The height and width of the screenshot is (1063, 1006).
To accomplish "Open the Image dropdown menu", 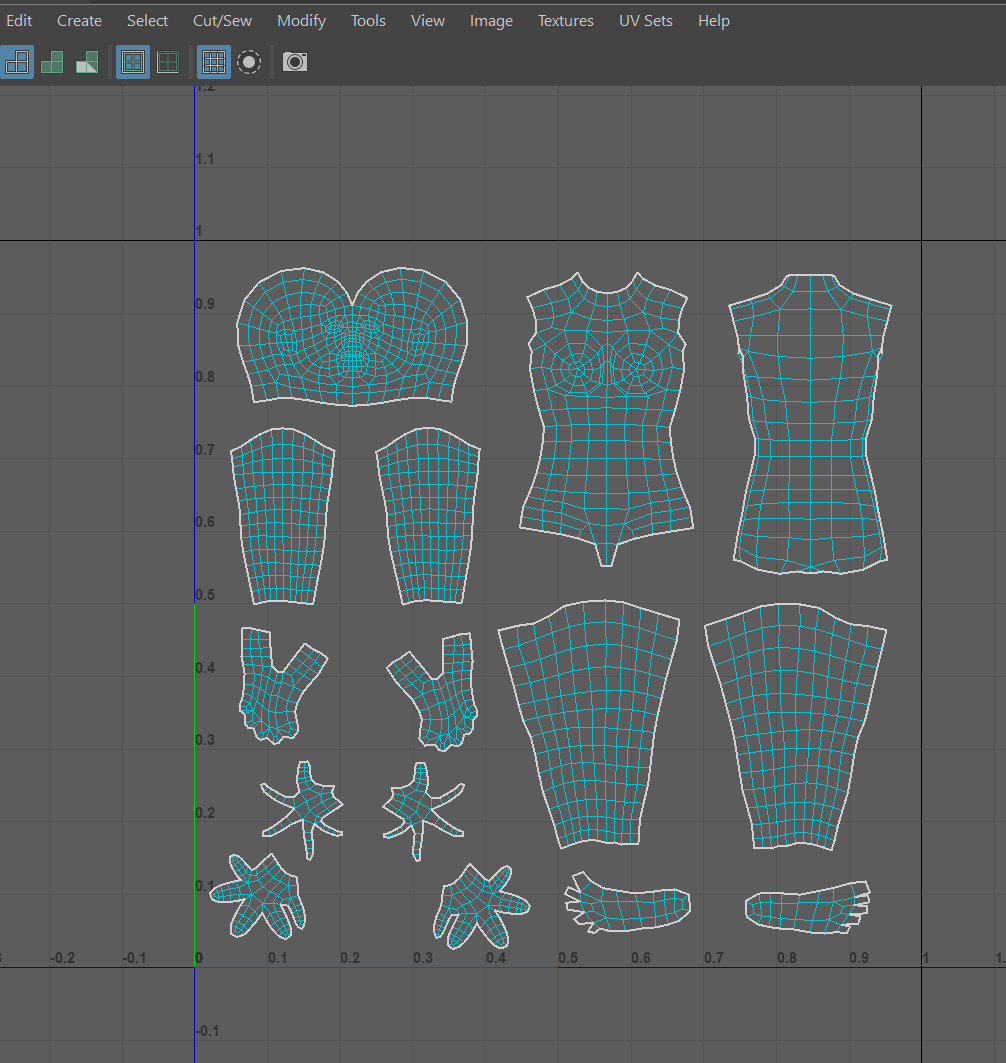I will [x=491, y=20].
